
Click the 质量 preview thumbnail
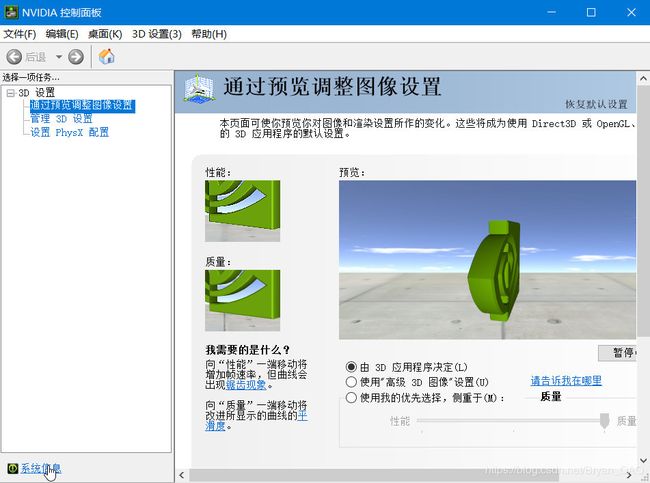pos(243,300)
